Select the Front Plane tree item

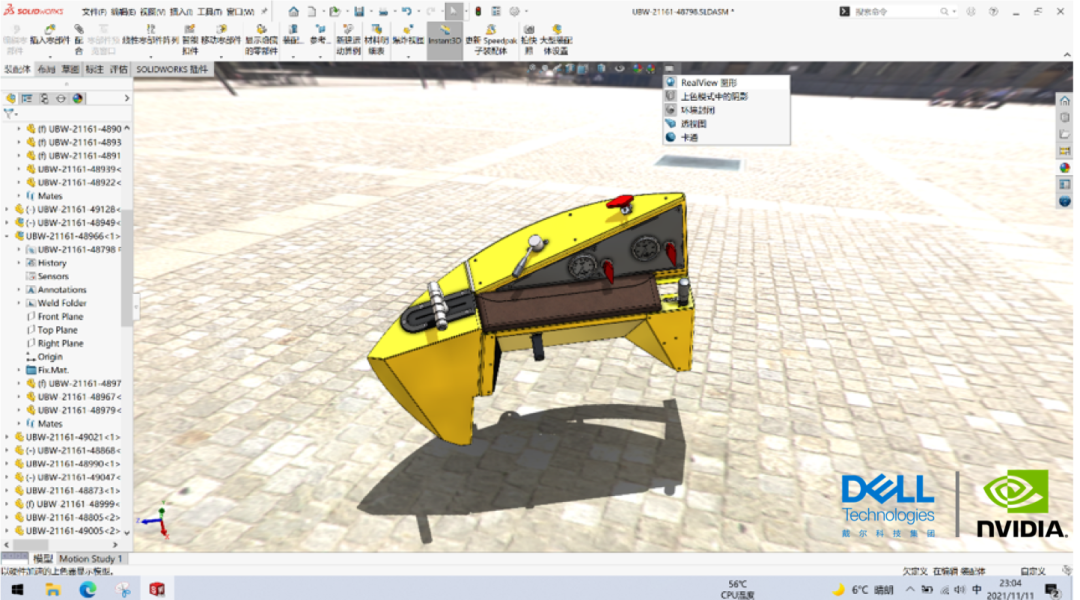point(60,316)
